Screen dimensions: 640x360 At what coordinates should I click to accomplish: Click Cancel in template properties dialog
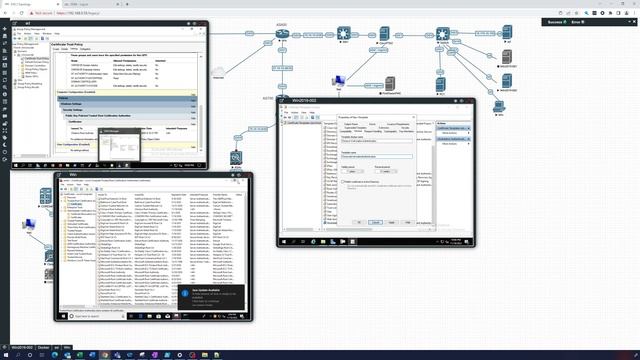click(376, 222)
